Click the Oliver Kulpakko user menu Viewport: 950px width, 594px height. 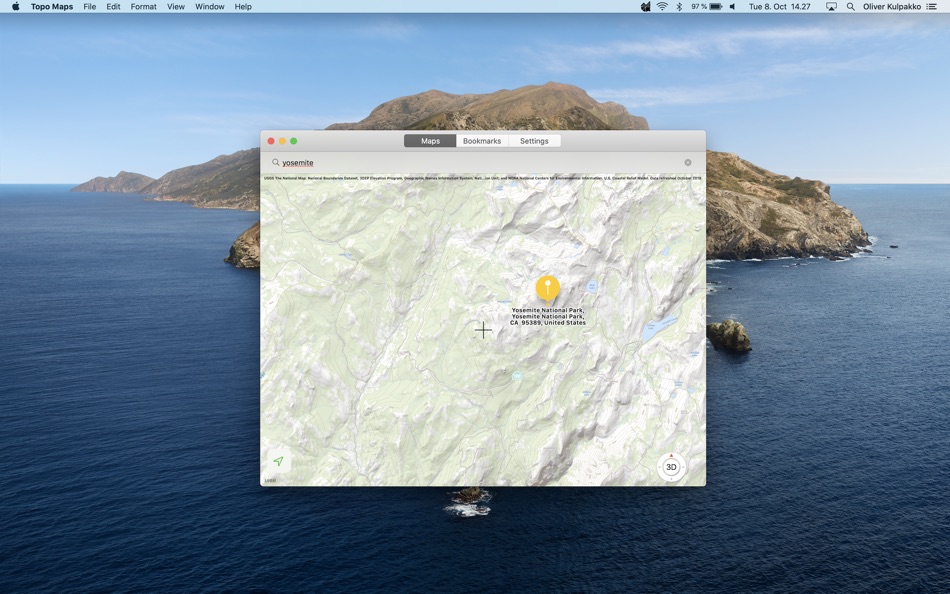pyautogui.click(x=892, y=7)
